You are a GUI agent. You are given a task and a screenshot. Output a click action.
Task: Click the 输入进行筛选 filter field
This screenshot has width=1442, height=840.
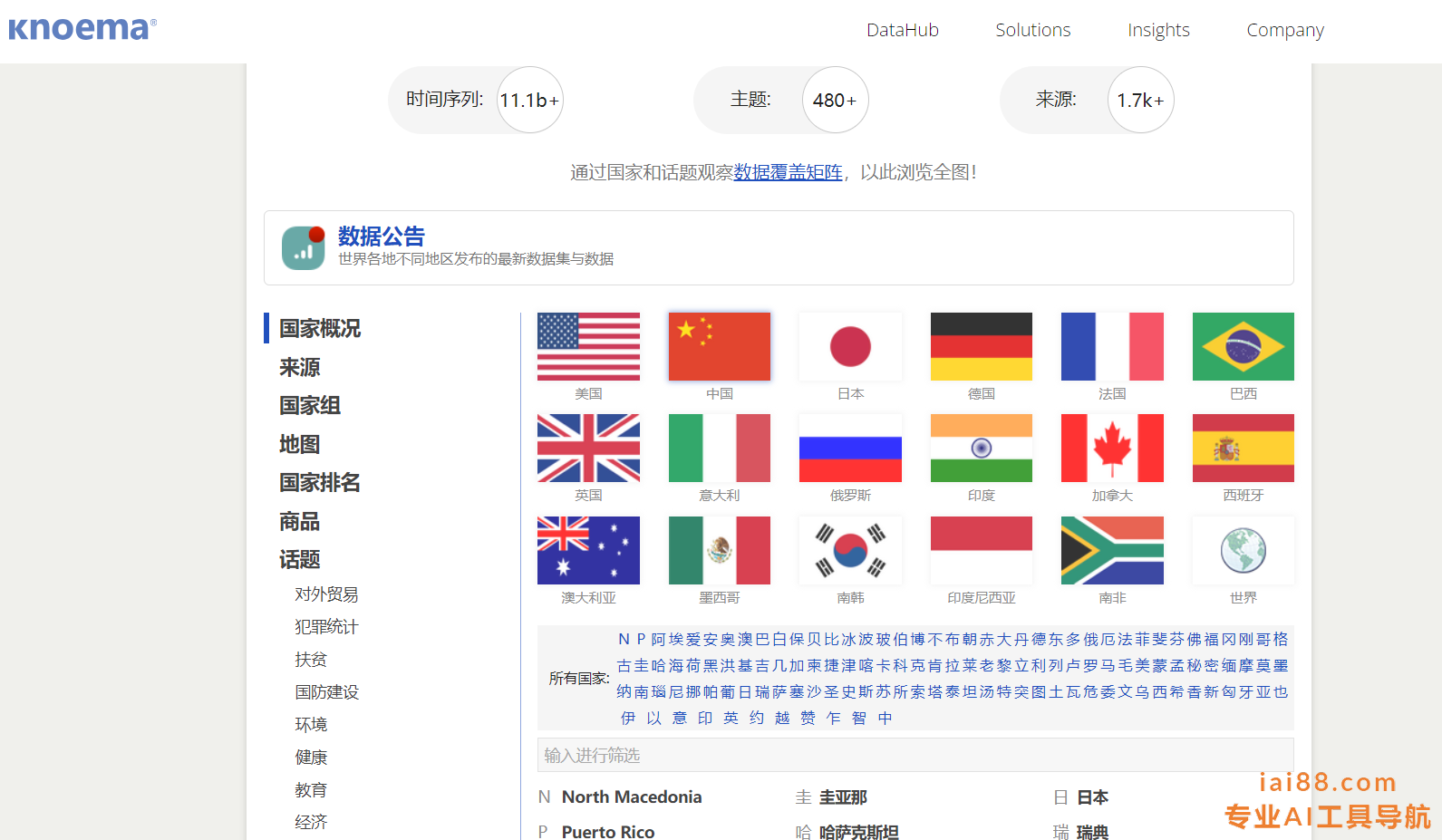pos(915,755)
